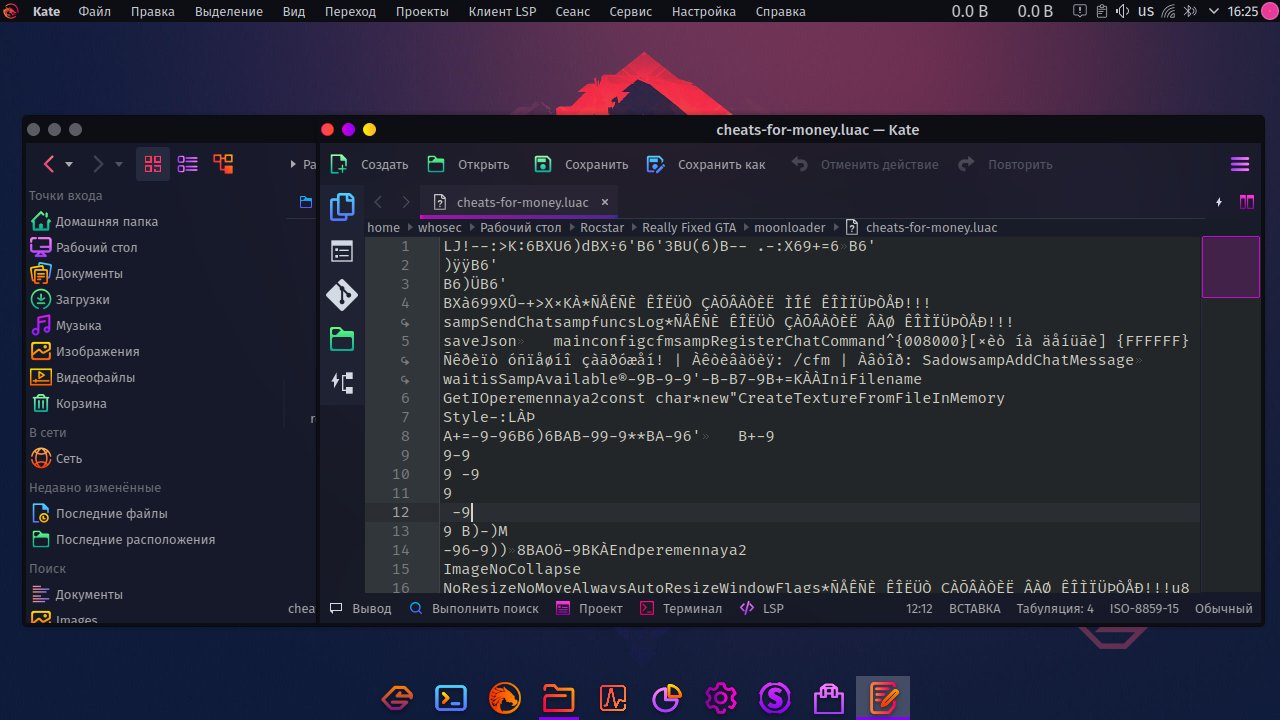
Task: Open the ISO-8859-15 encoding selector
Action: pos(1144,608)
